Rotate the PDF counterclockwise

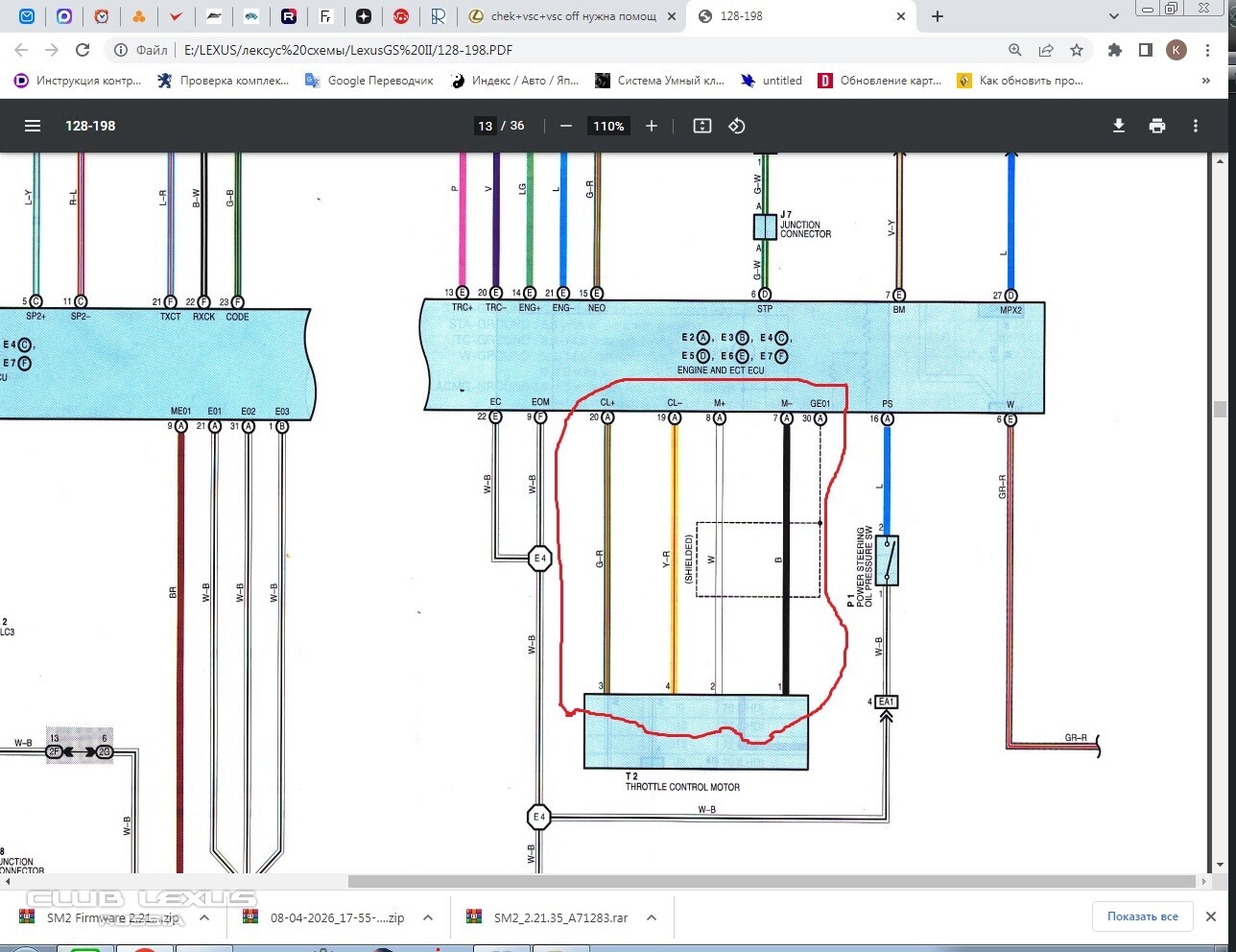[x=737, y=126]
